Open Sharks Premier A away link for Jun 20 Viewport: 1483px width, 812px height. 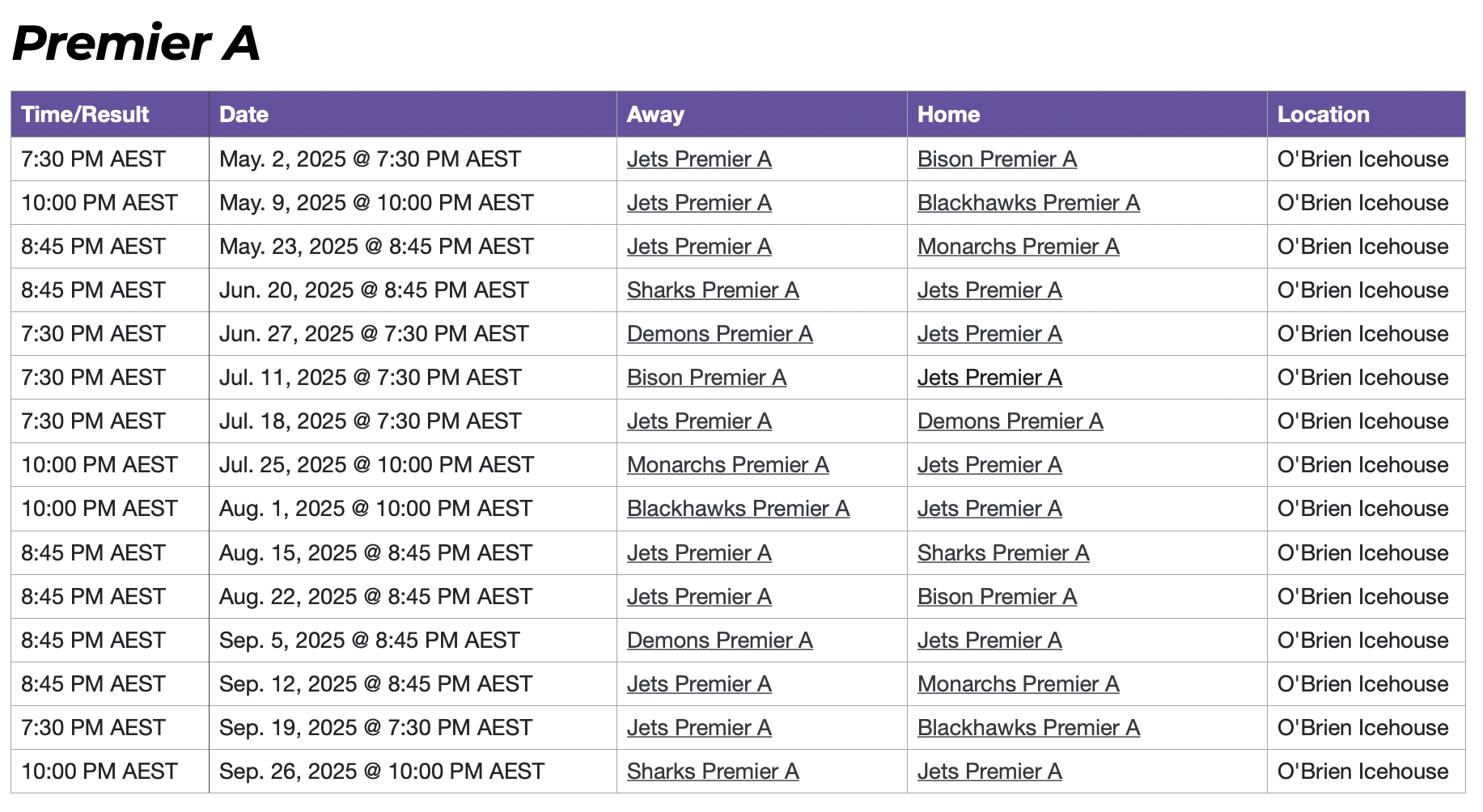[713, 290]
